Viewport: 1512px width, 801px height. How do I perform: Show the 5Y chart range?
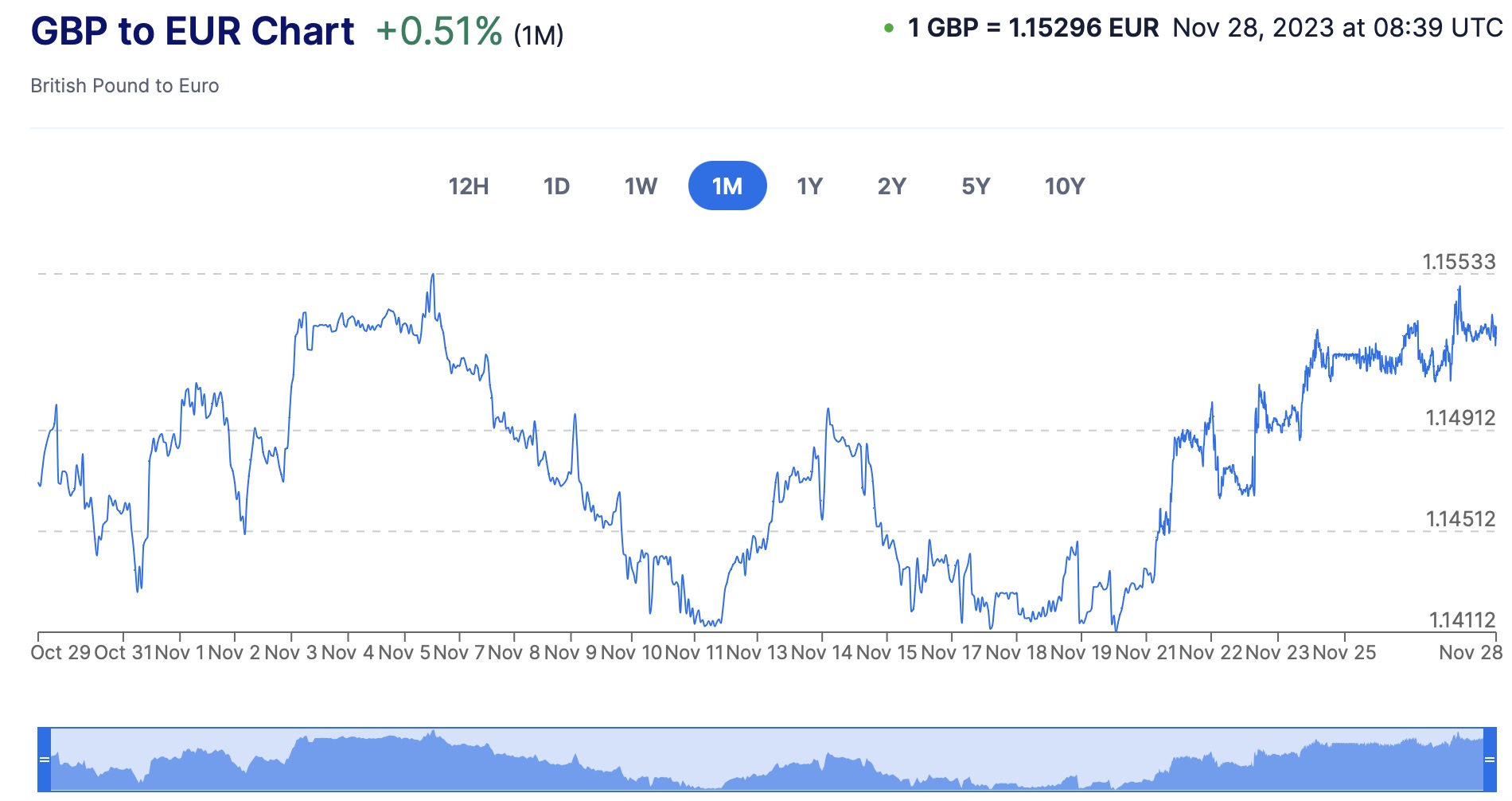click(x=976, y=186)
